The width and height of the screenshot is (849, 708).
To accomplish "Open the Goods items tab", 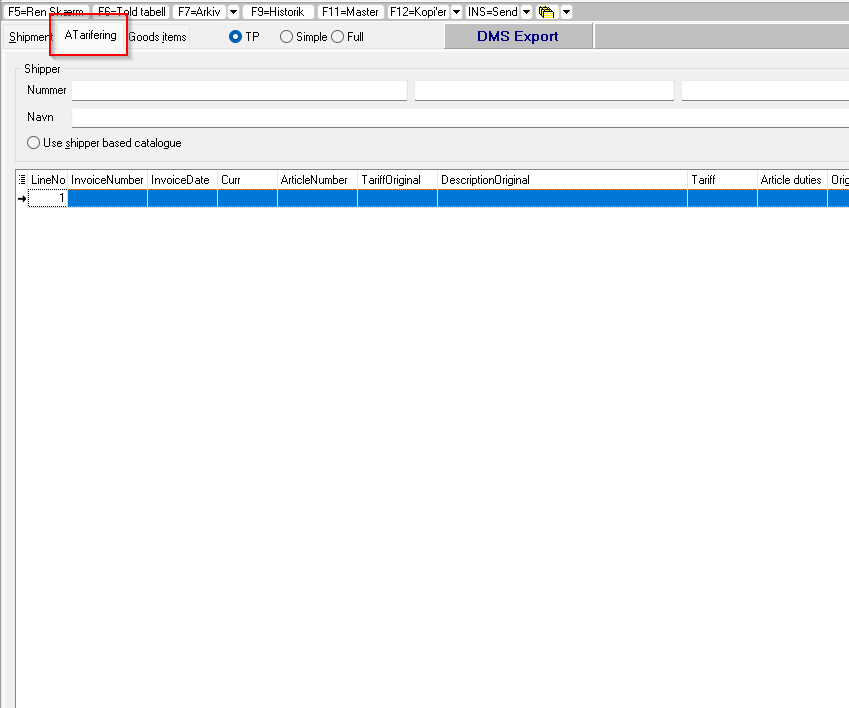I will pos(157,37).
